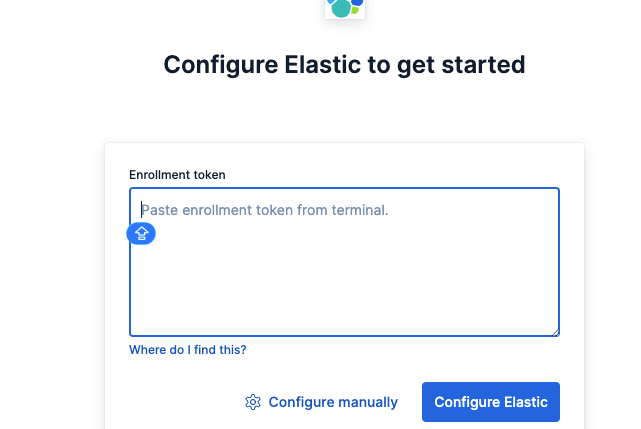This screenshot has height=429, width=641.
Task: Submit the token with Configure Elastic
Action: (x=491, y=402)
